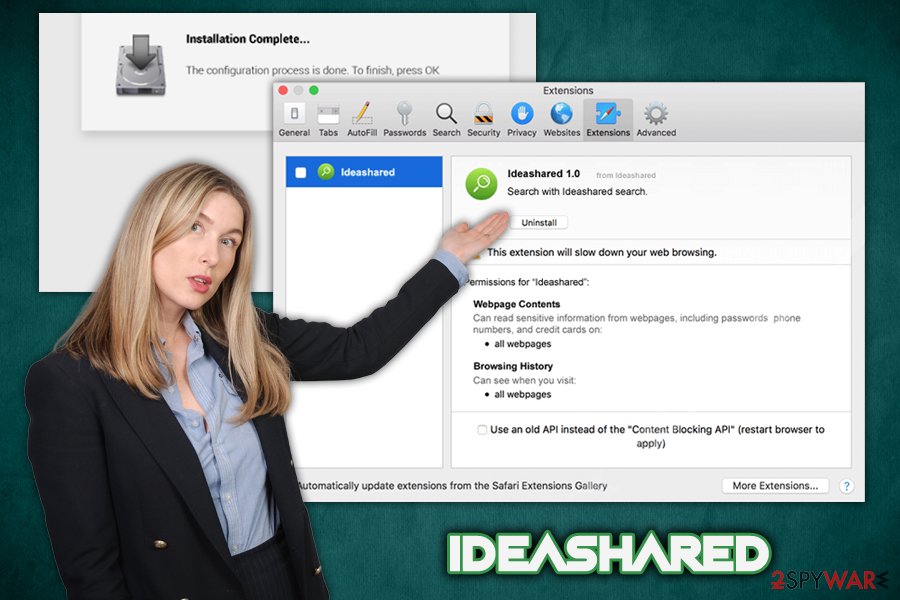Screen dimensions: 900x600
Task: Open the AutoFill preferences pane
Action: [362, 120]
